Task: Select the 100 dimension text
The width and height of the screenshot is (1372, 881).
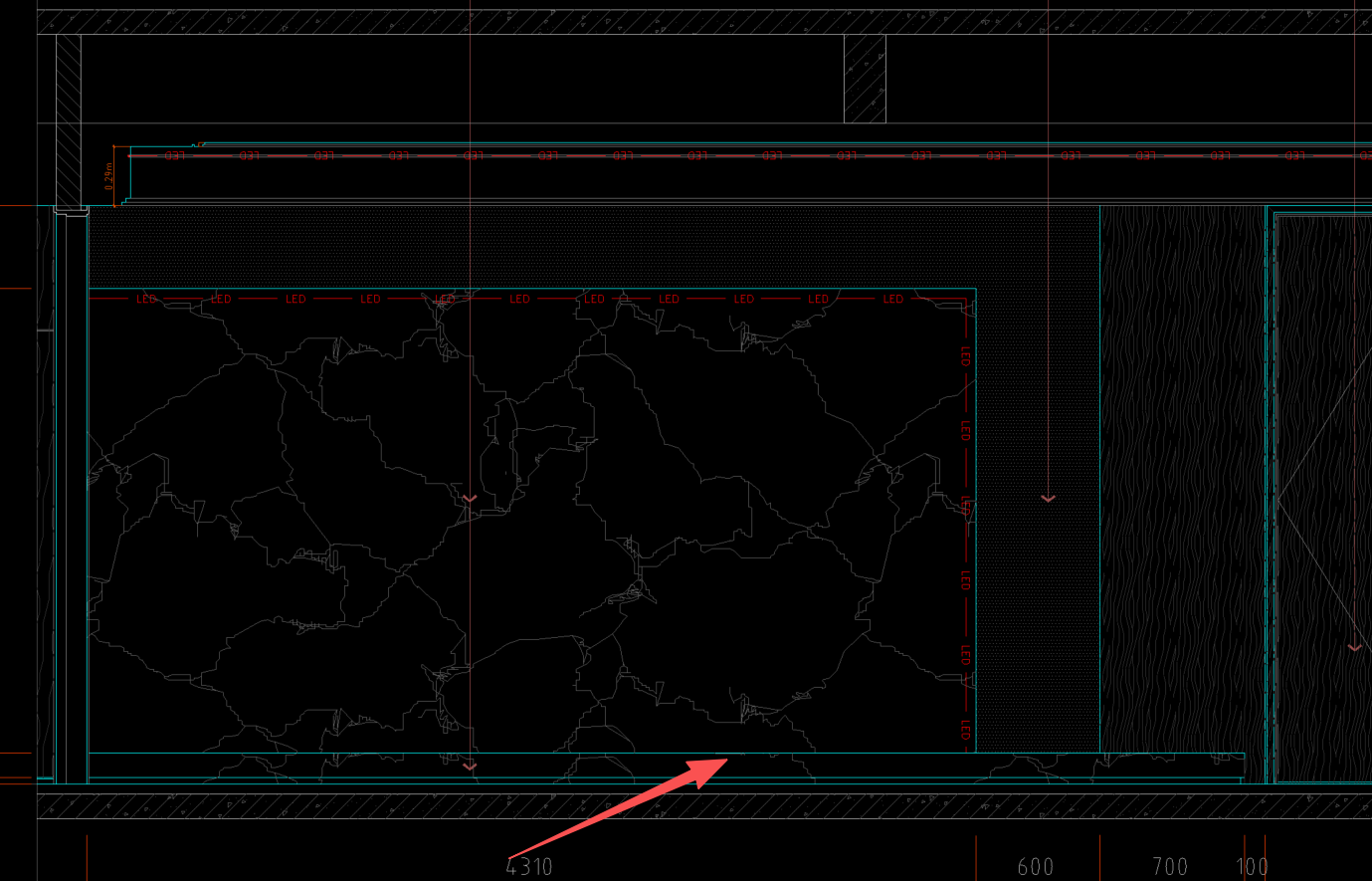Action: (x=1253, y=866)
